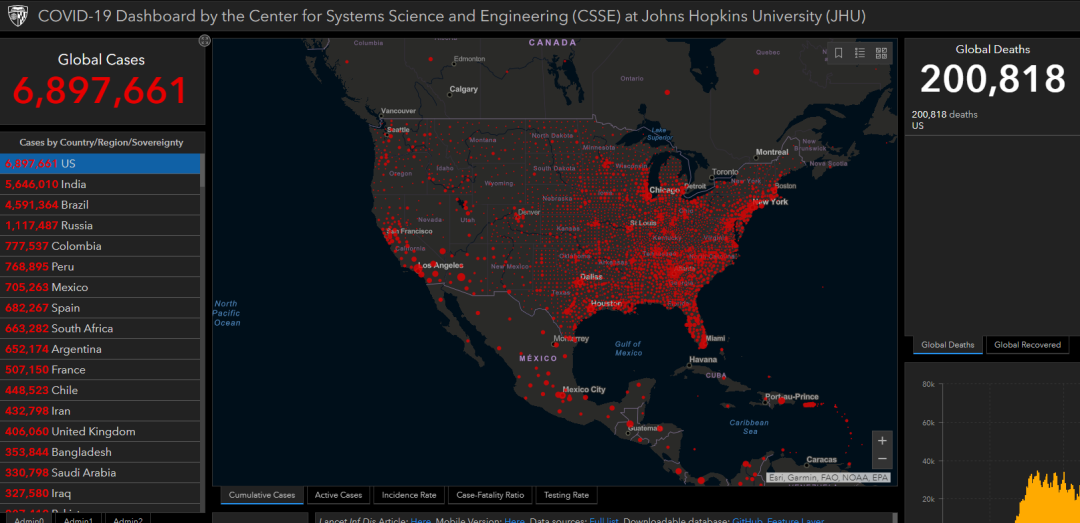Select the US row in country list

pos(100,164)
